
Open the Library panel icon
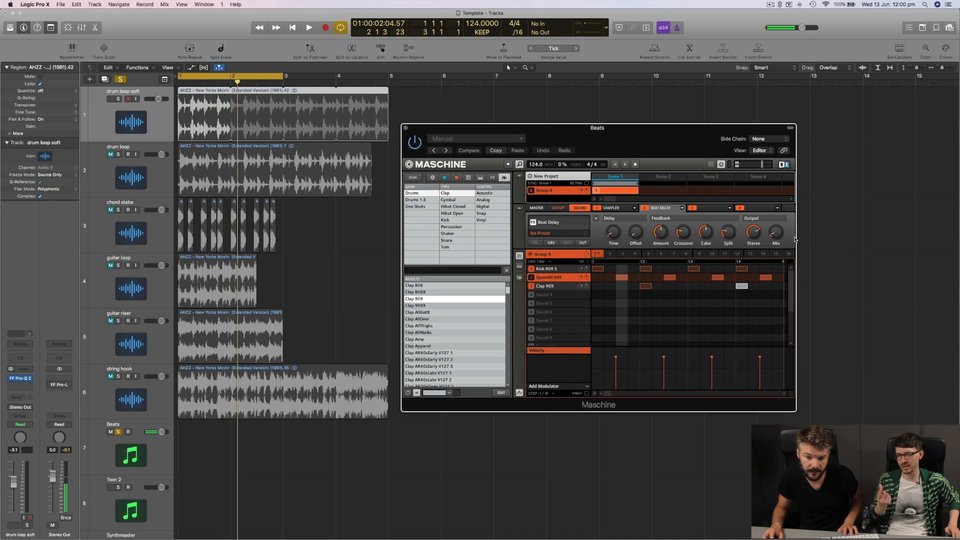pyautogui.click(x=10, y=28)
